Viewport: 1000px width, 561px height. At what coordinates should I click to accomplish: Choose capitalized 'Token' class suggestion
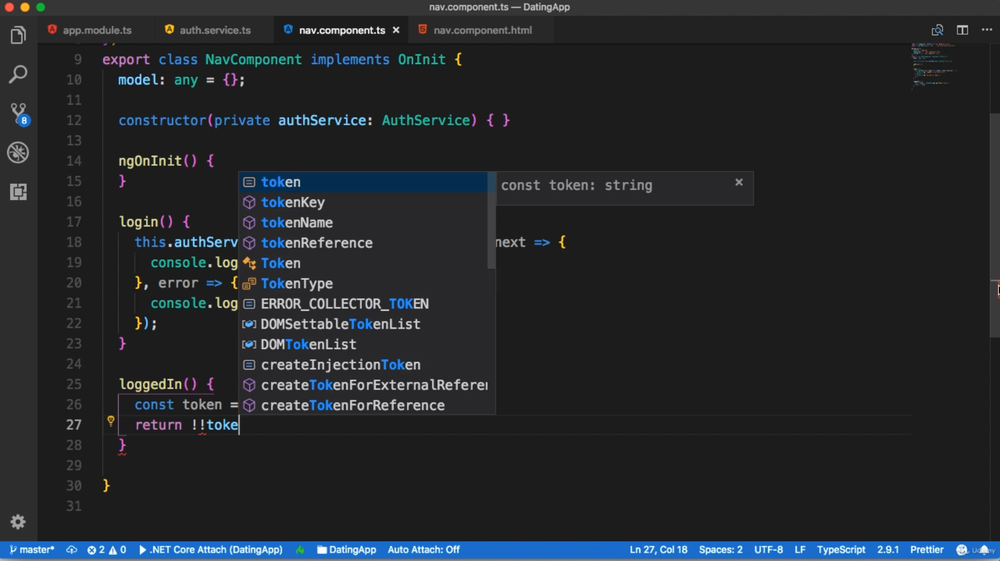364,263
